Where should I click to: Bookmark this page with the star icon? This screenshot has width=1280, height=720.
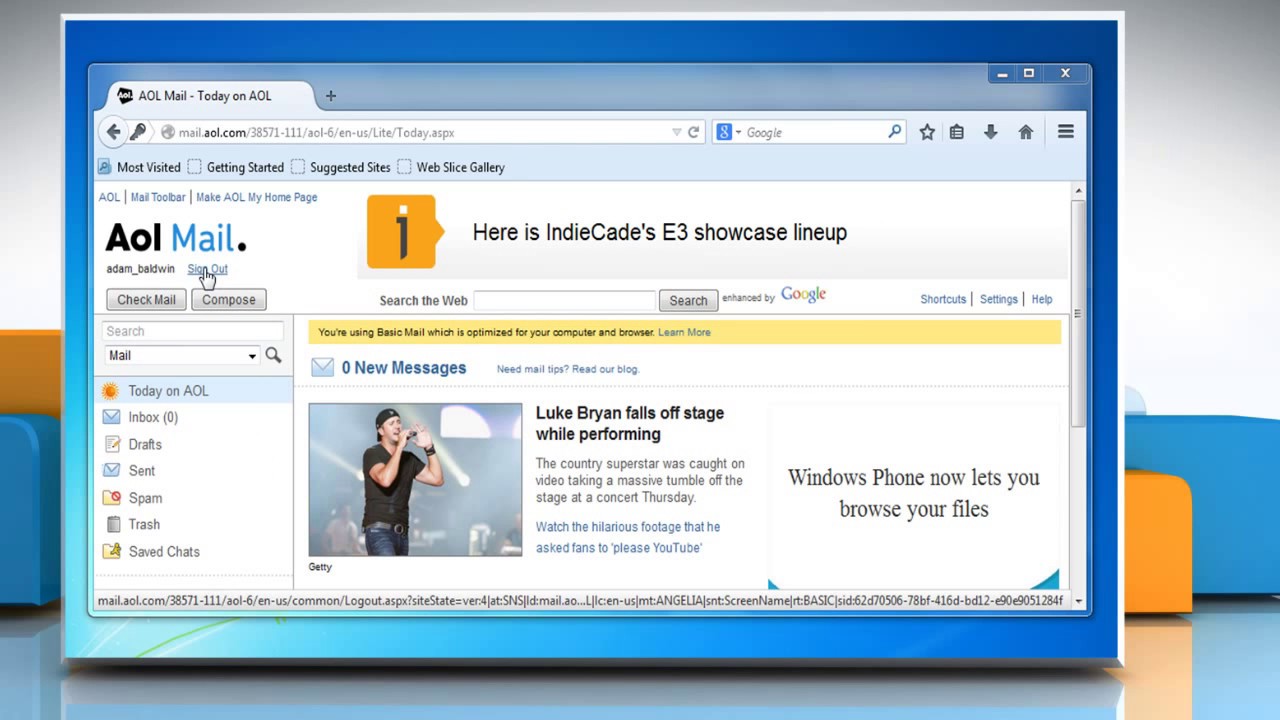[927, 132]
